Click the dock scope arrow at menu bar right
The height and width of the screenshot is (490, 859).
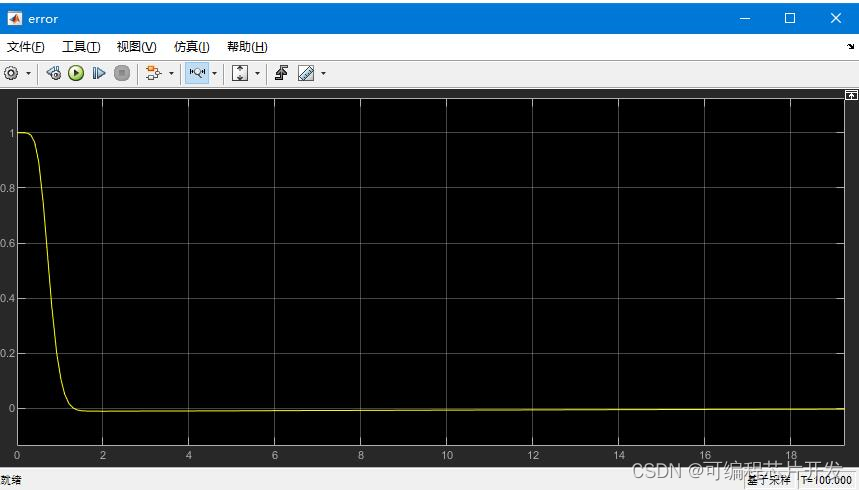pos(850,47)
